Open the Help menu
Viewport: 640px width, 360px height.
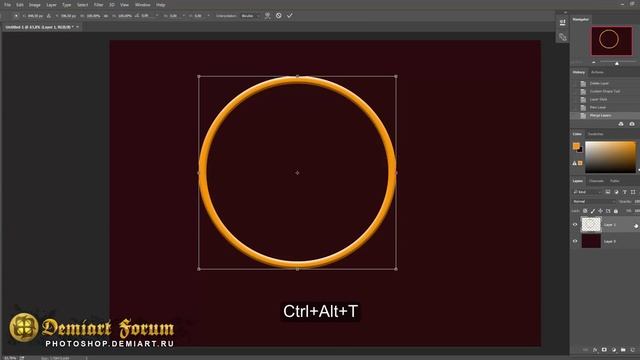coord(161,5)
